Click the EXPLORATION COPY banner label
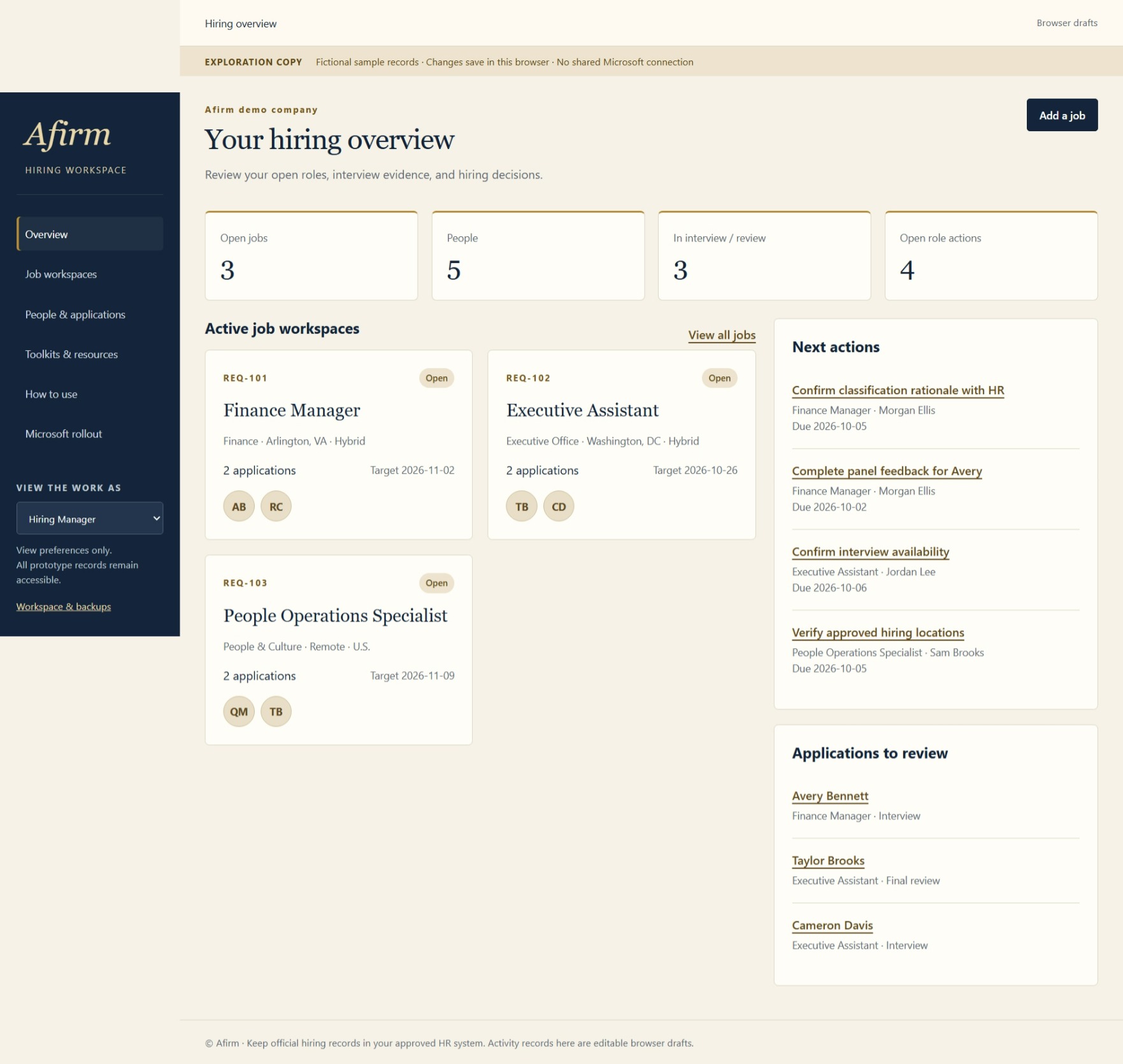Viewport: 1123px width, 1064px height. tap(254, 62)
